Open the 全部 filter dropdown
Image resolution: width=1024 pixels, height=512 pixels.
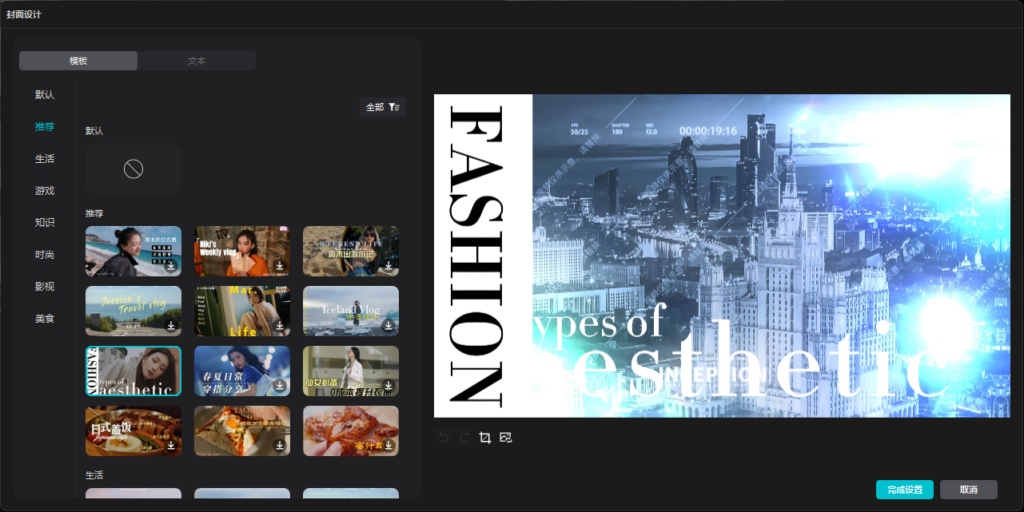click(383, 107)
